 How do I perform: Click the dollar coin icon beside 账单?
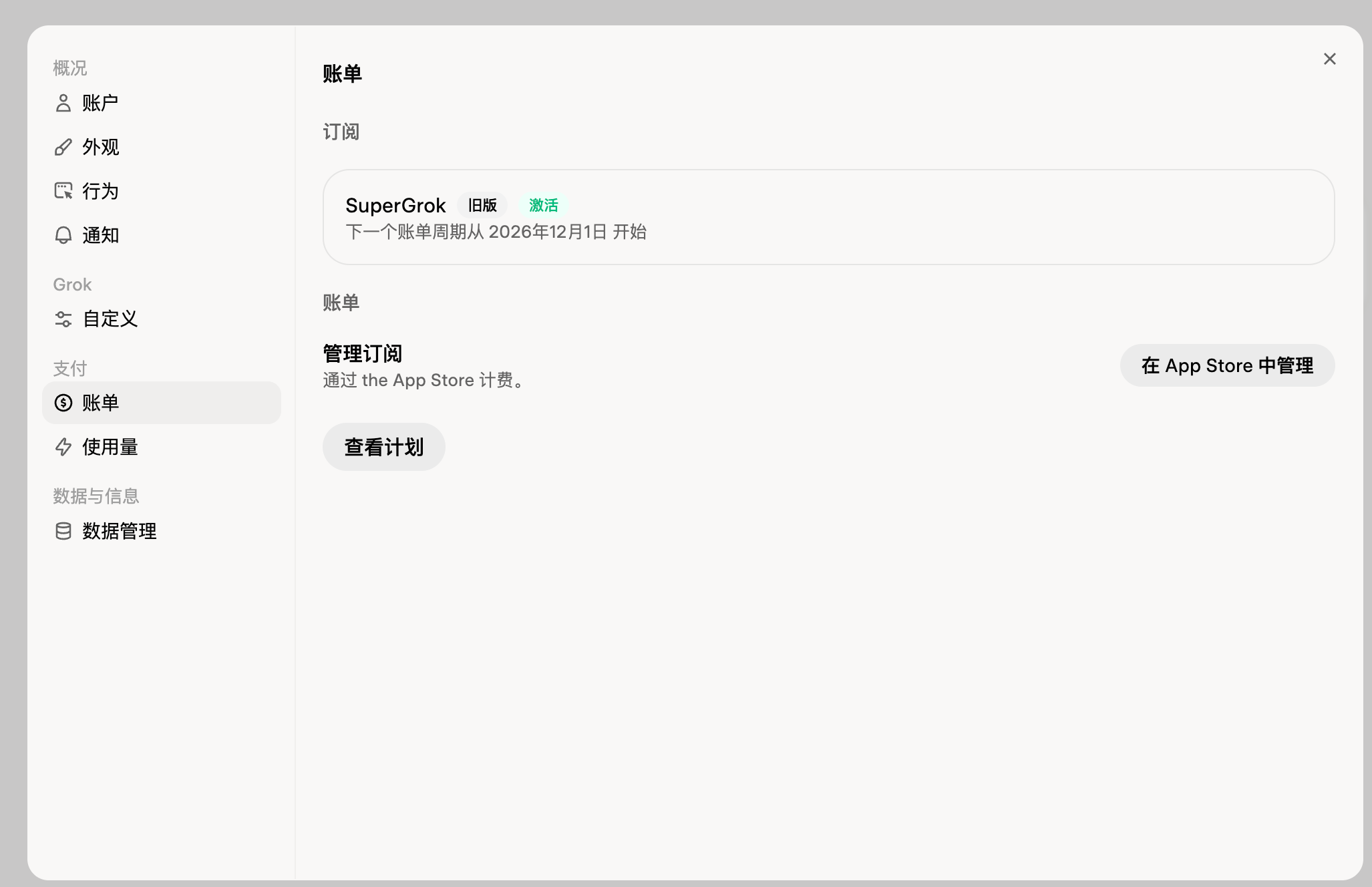[x=63, y=403]
